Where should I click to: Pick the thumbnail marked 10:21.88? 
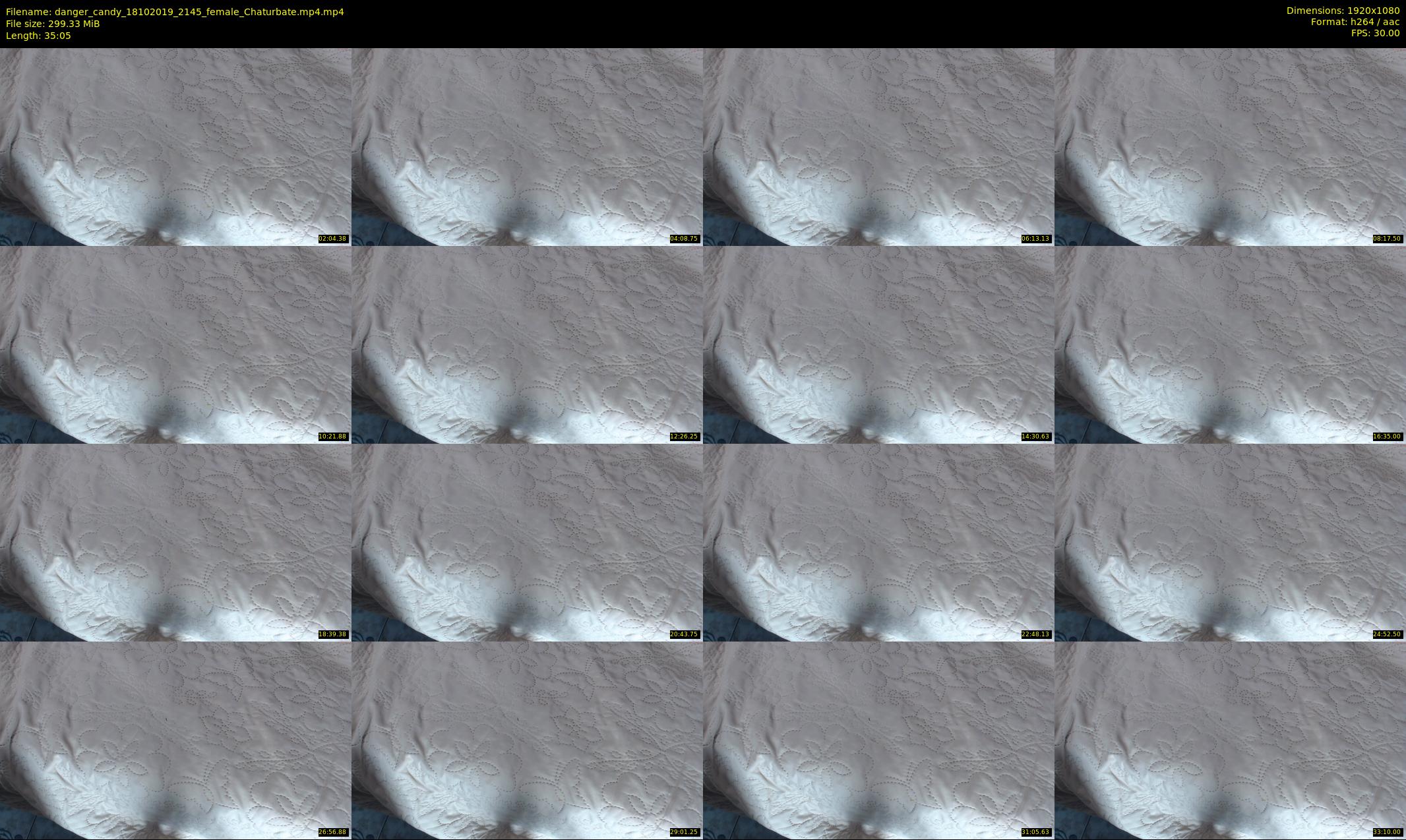pyautogui.click(x=175, y=344)
